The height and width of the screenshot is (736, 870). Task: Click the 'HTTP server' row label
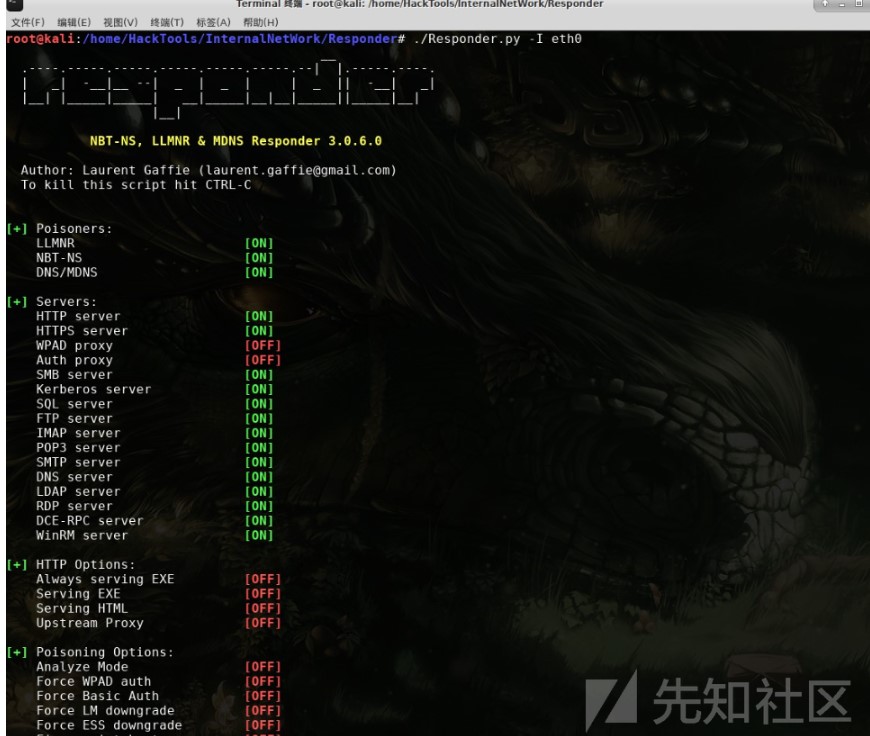(78, 316)
